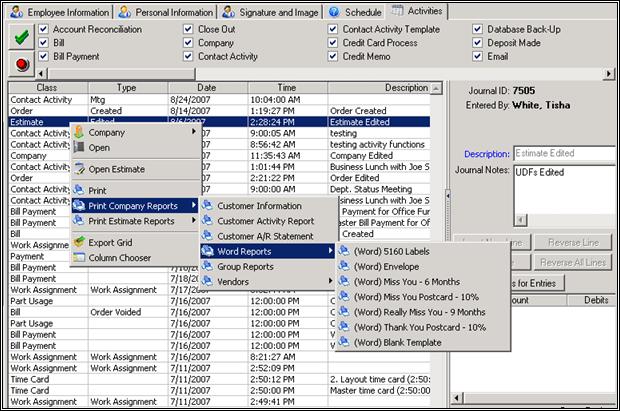Uncheck the Close Out checkbox

[188, 29]
